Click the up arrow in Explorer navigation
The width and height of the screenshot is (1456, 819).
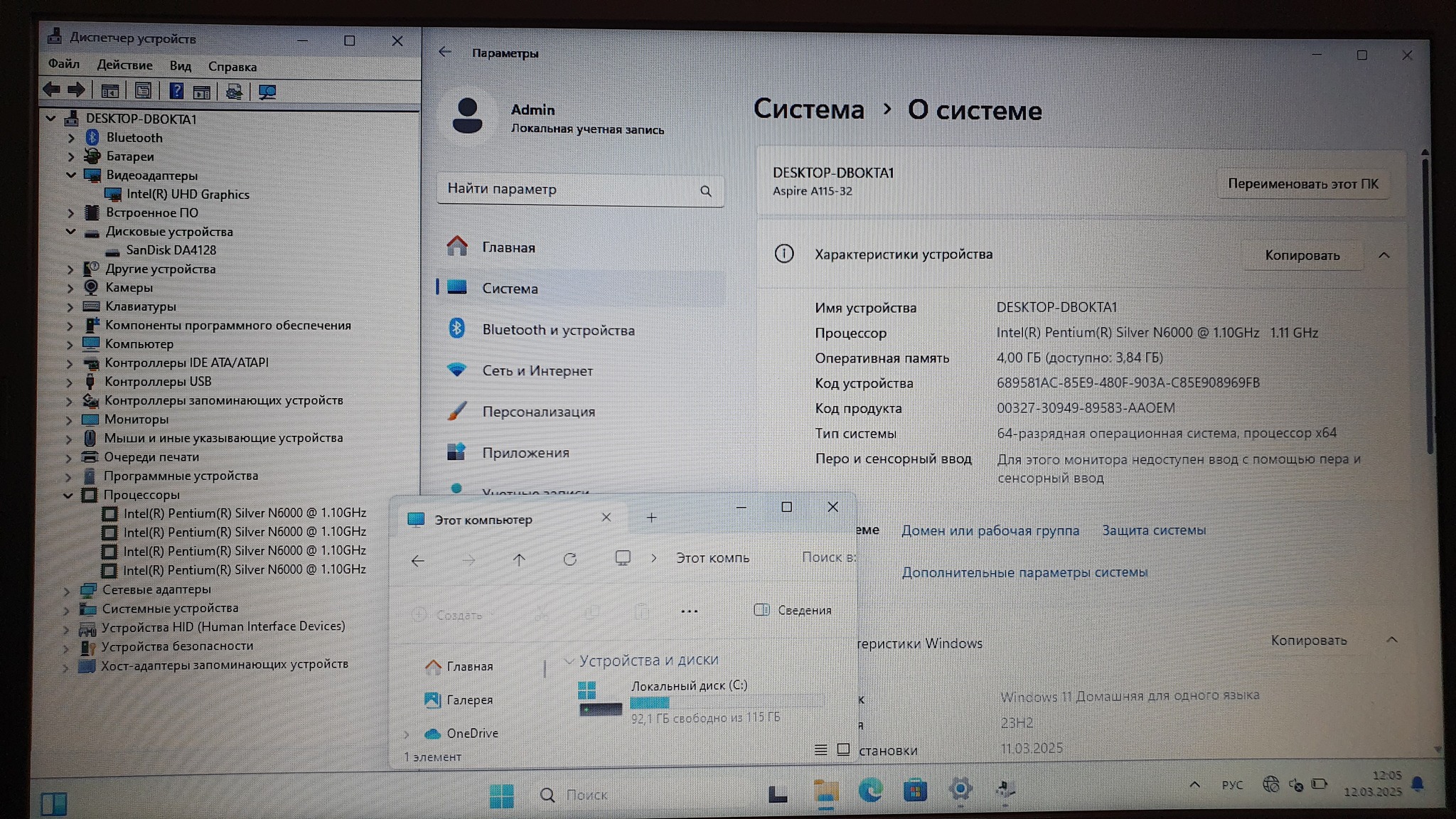519,560
